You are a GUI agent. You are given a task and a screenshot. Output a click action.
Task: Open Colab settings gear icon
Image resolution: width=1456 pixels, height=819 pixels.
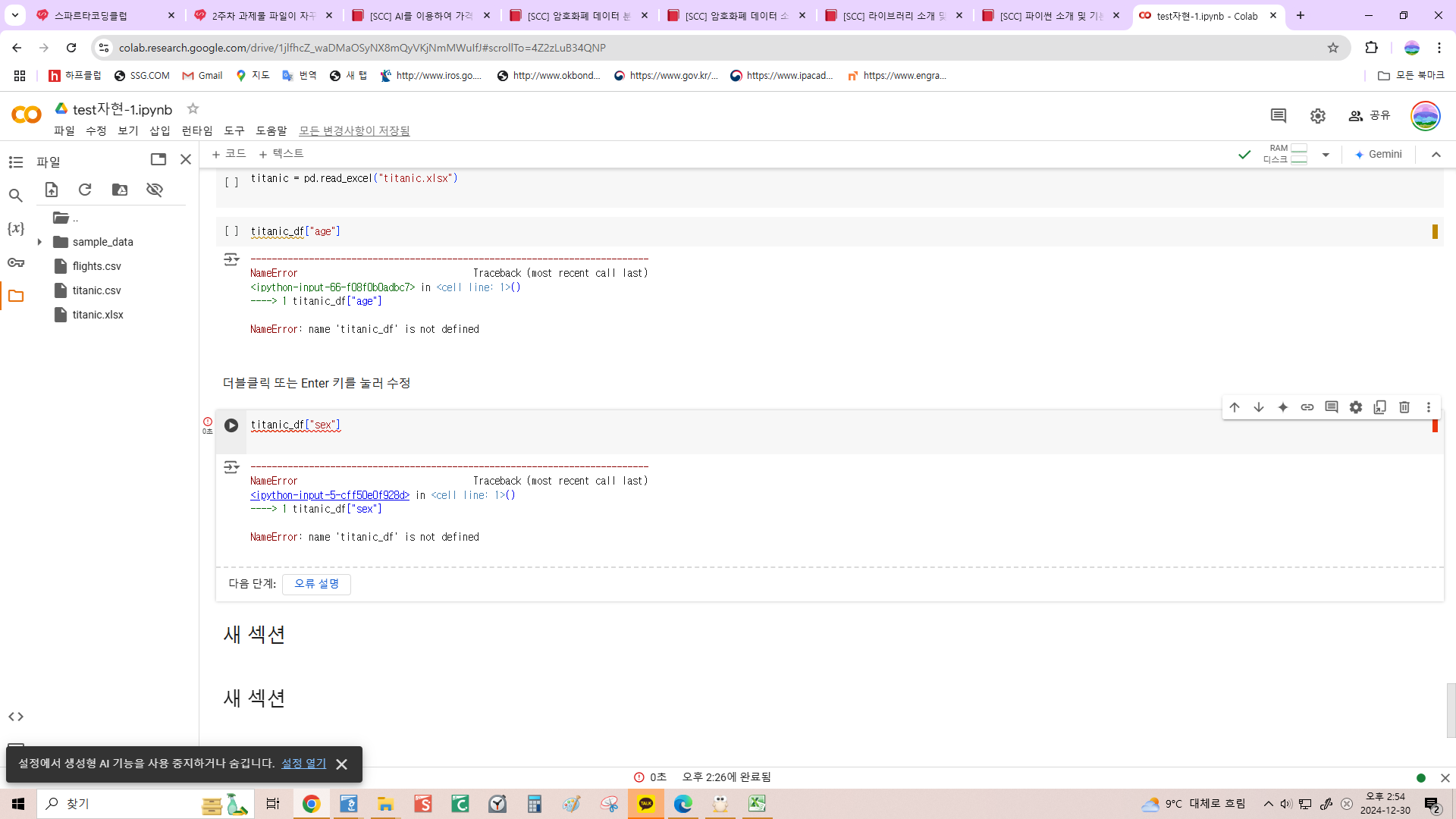coord(1318,116)
